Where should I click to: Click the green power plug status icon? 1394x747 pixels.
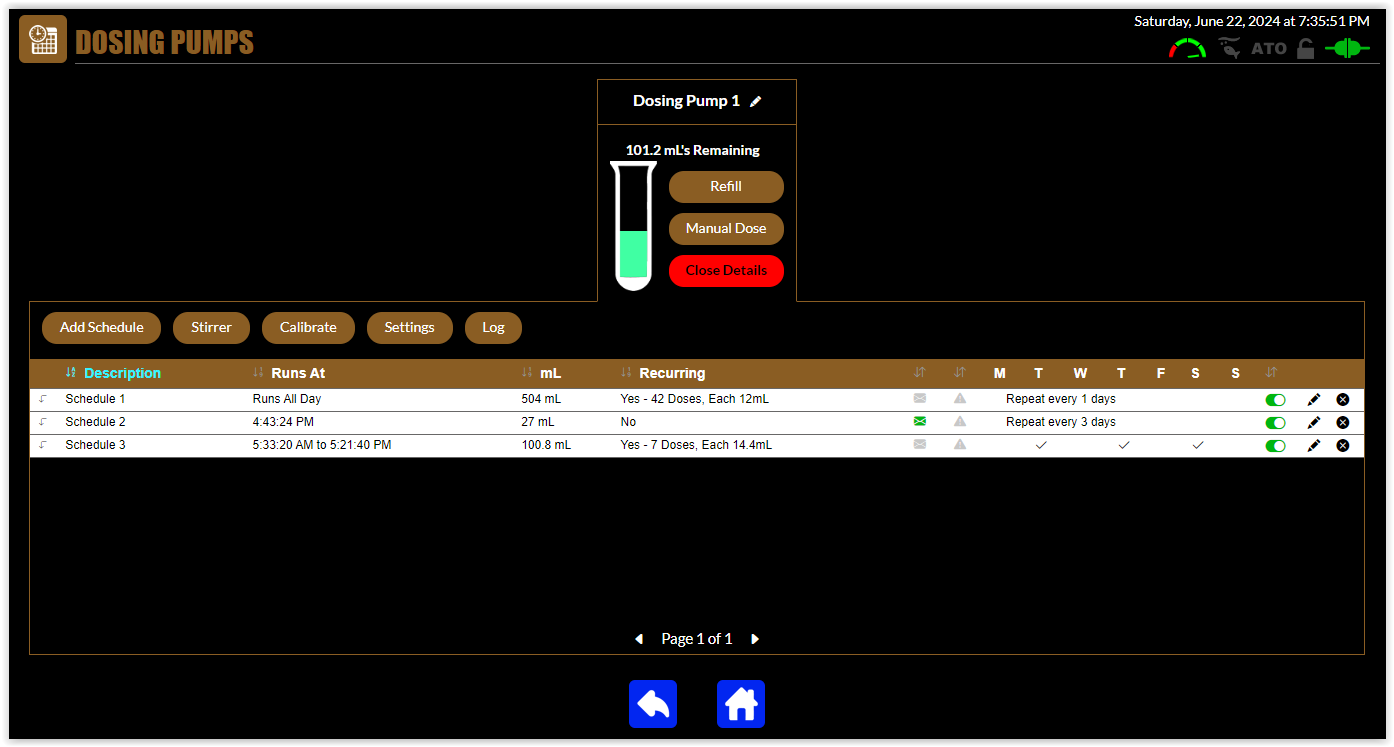pos(1346,48)
